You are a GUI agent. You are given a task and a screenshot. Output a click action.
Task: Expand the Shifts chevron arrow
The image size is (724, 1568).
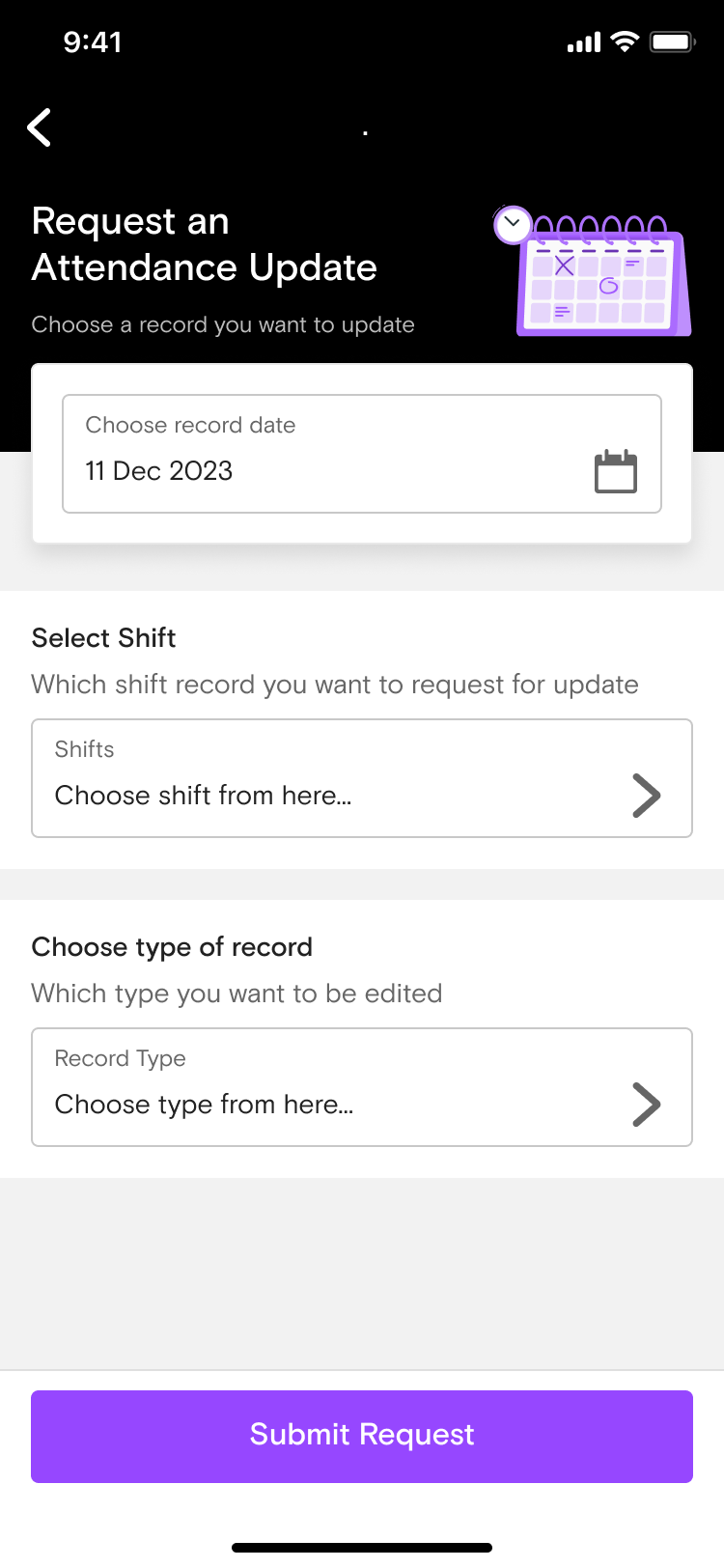(x=646, y=796)
